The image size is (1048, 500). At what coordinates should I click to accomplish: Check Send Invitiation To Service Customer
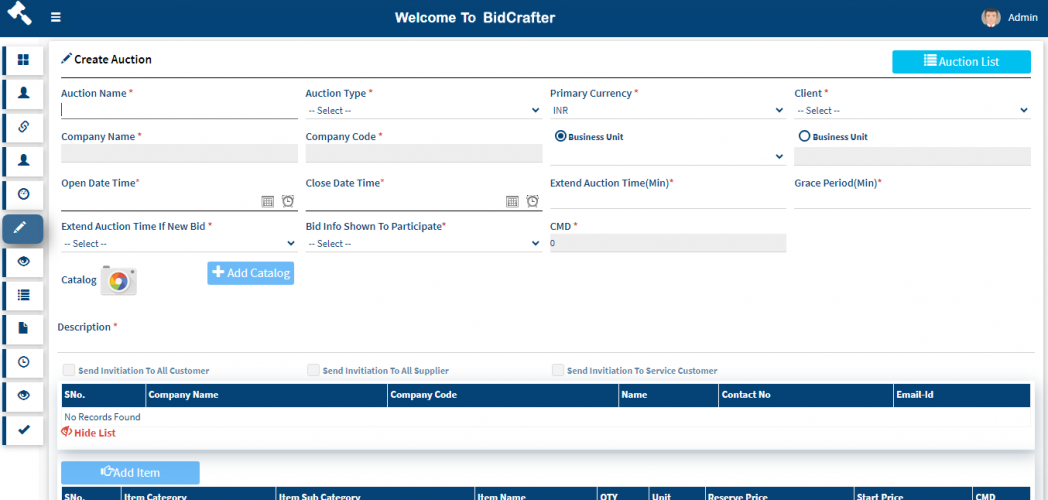(x=557, y=370)
